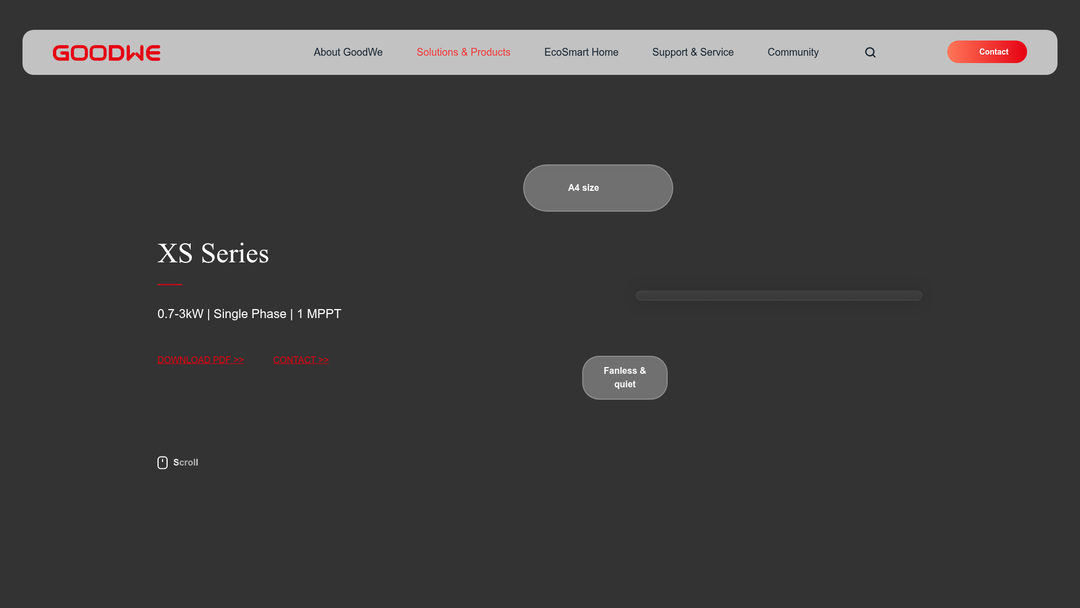Select the Fanless & quiet feature pill
This screenshot has width=1080, height=608.
click(625, 377)
